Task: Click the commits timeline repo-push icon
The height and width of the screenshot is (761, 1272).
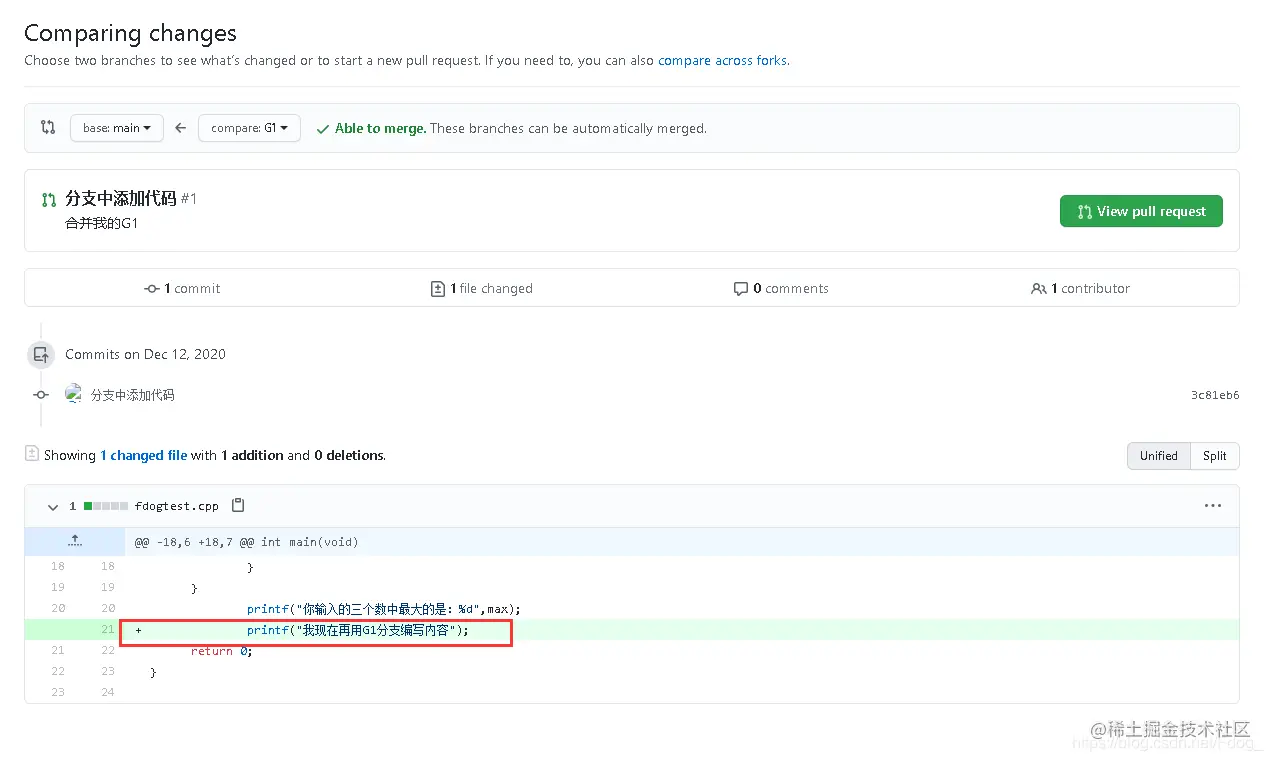Action: click(x=41, y=354)
